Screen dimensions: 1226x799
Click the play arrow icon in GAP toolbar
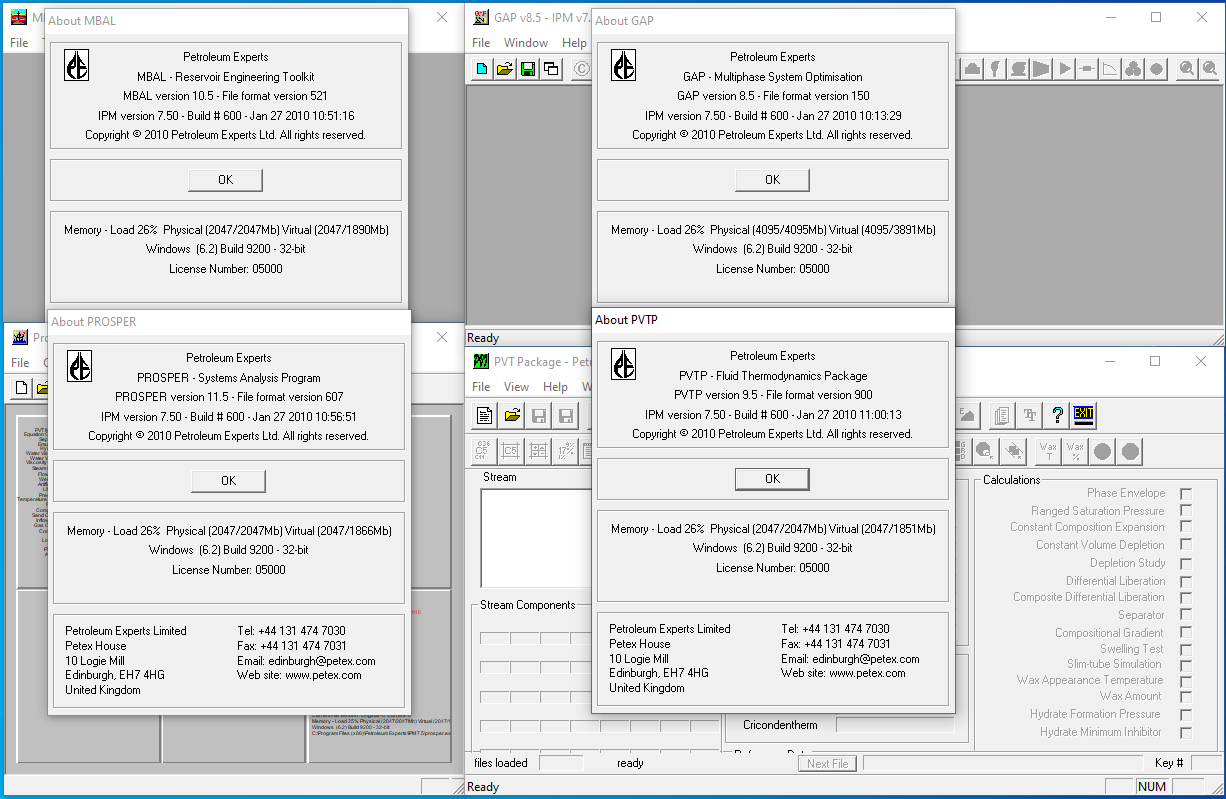(1065, 69)
